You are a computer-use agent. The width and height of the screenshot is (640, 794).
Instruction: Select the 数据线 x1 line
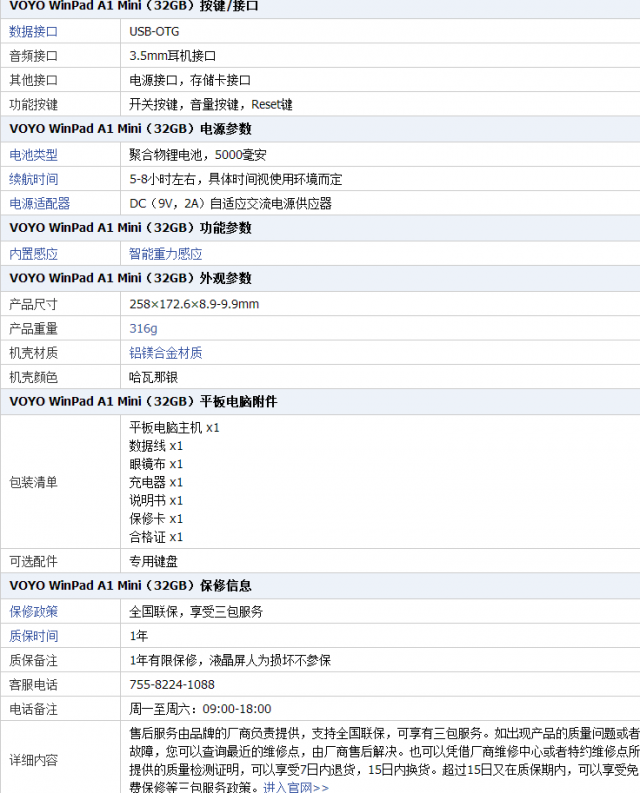pos(156,446)
